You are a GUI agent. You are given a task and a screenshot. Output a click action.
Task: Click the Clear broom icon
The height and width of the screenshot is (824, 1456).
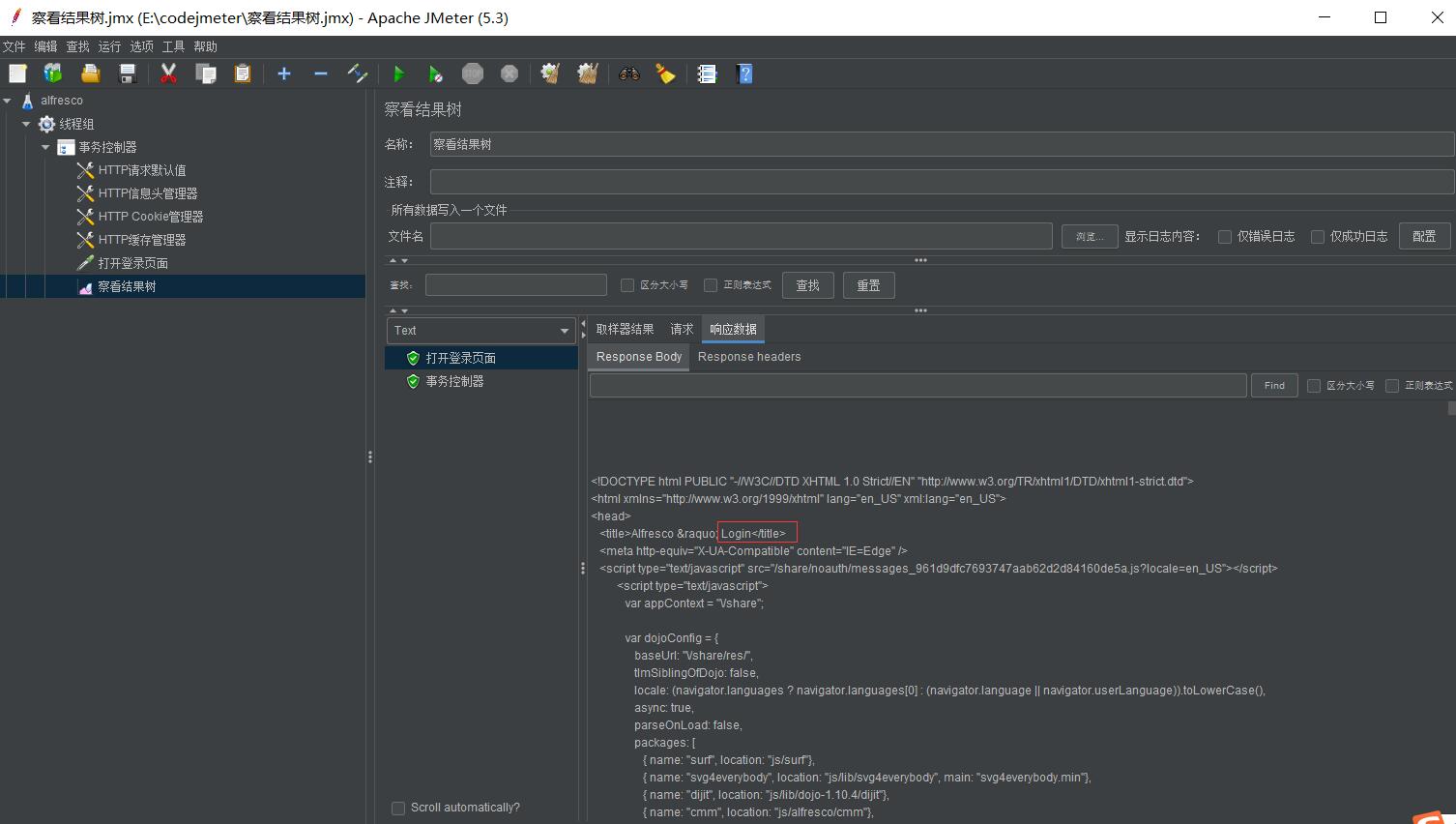tap(550, 74)
